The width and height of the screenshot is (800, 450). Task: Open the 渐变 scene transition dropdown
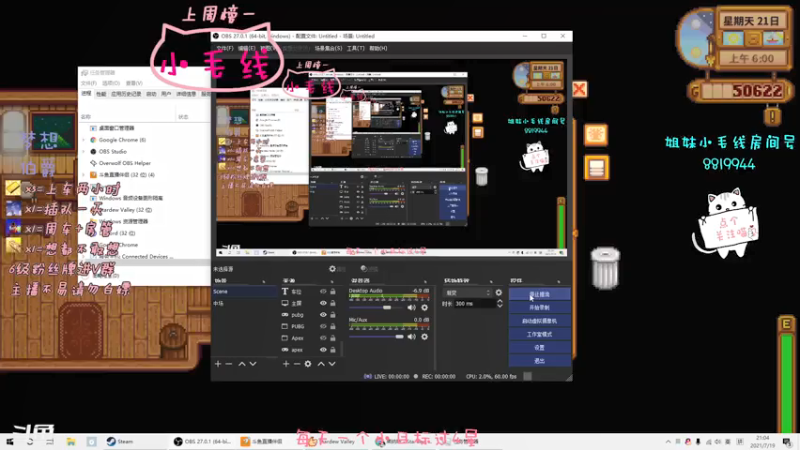pyautogui.click(x=467, y=293)
